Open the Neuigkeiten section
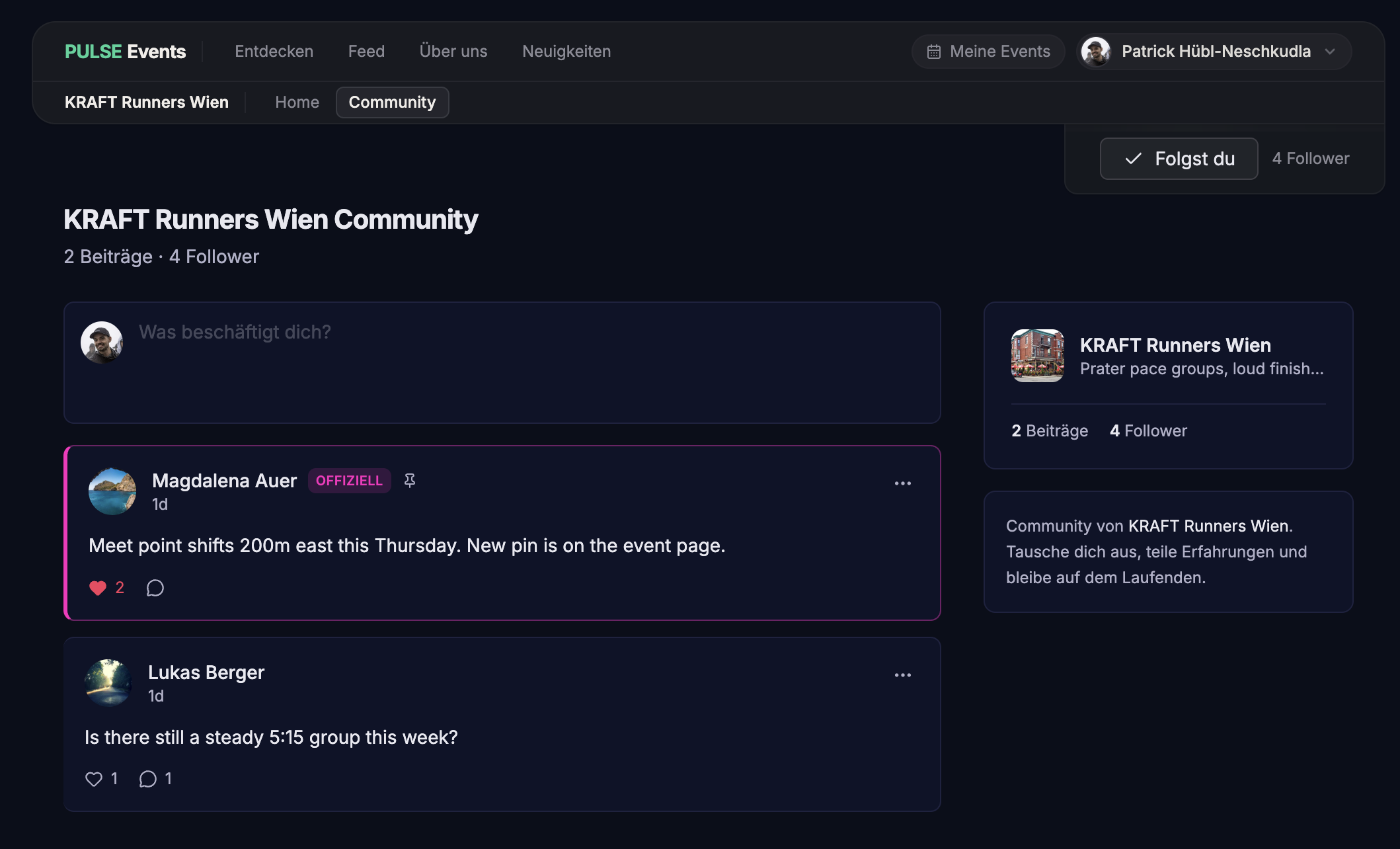The image size is (1400, 849). tap(566, 51)
